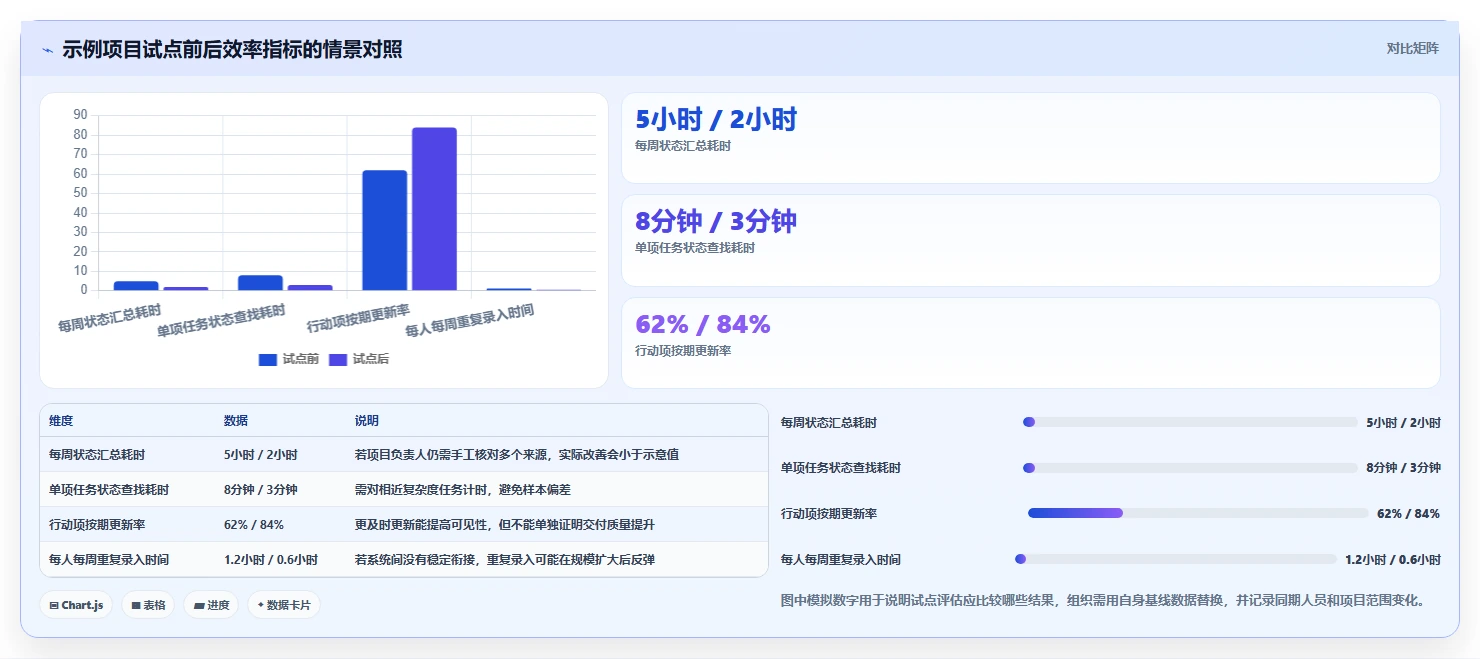Click the 行动项按期更新率 progress bar
1480x659 pixels.
pyautogui.click(x=1198, y=513)
